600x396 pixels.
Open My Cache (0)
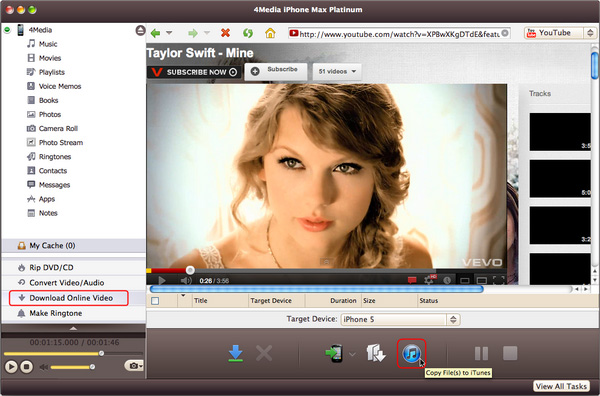coord(73,246)
